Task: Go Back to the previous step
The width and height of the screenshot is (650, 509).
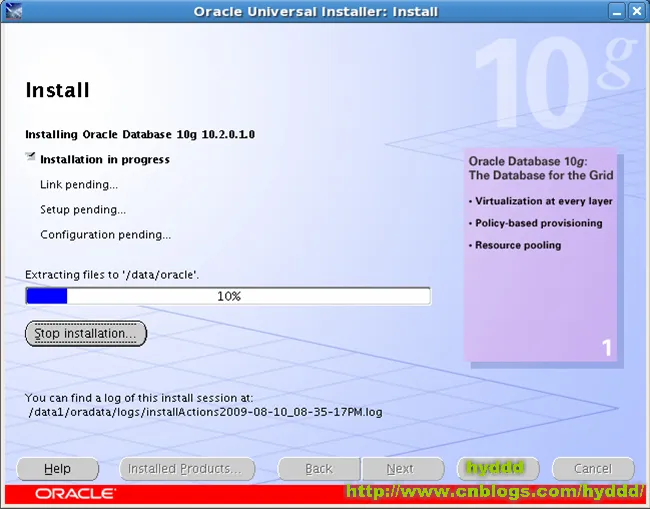Action: point(319,469)
